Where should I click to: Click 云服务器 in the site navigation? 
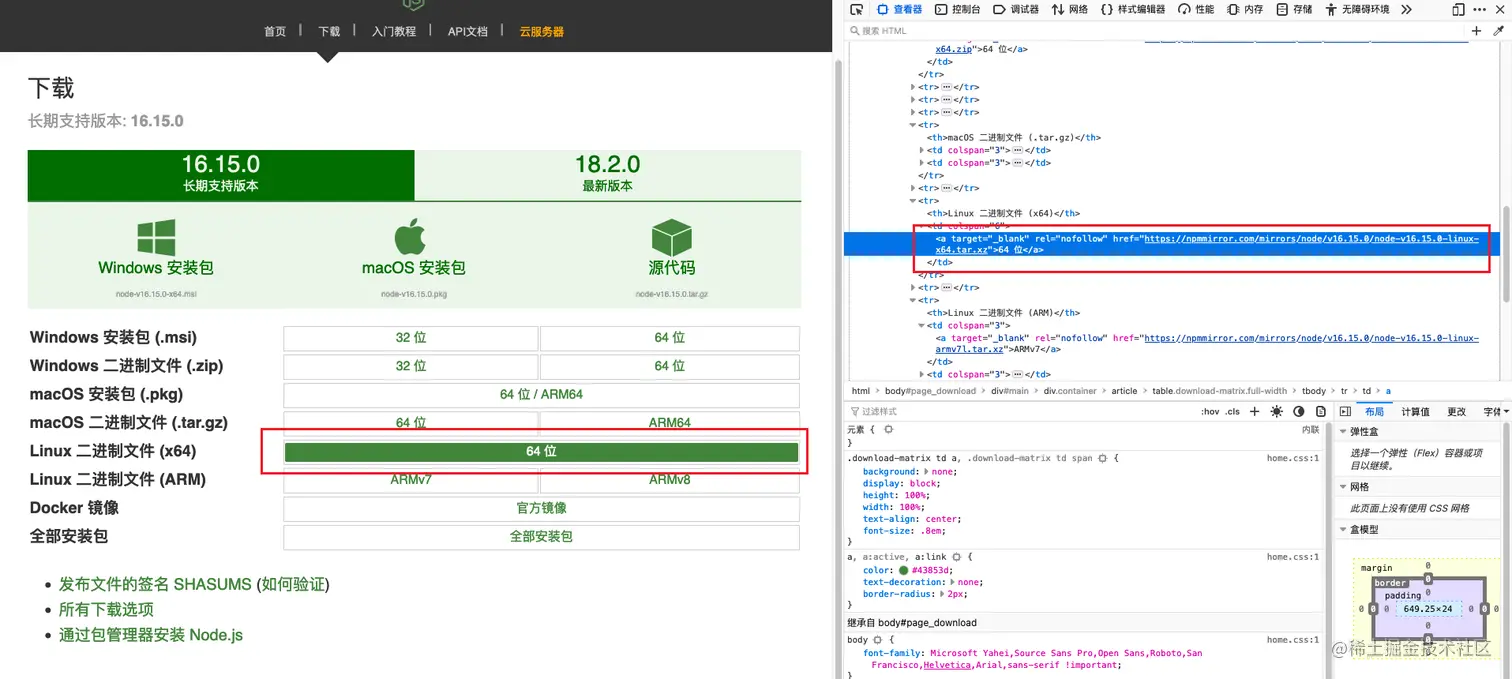tap(541, 31)
